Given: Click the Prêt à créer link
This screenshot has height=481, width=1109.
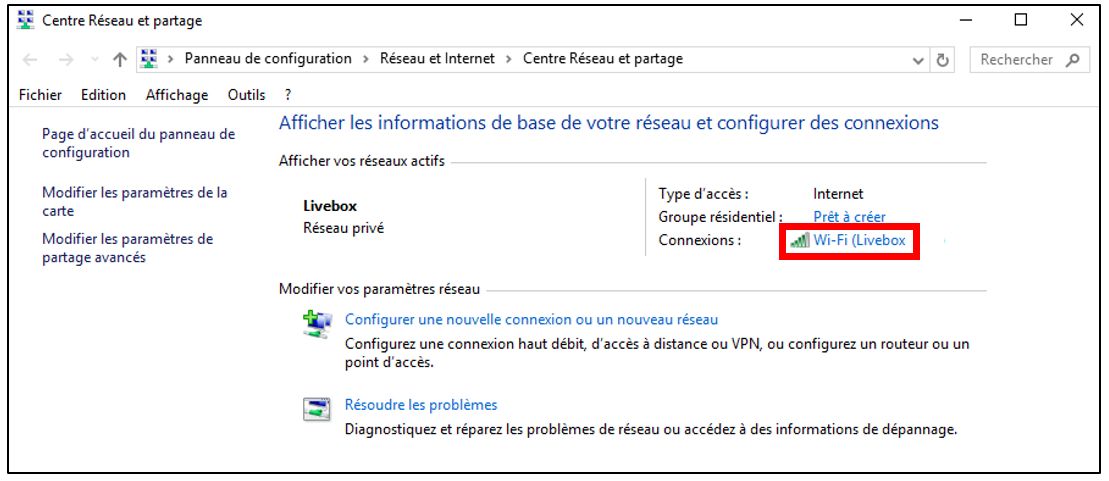Looking at the screenshot, I should coord(849,217).
